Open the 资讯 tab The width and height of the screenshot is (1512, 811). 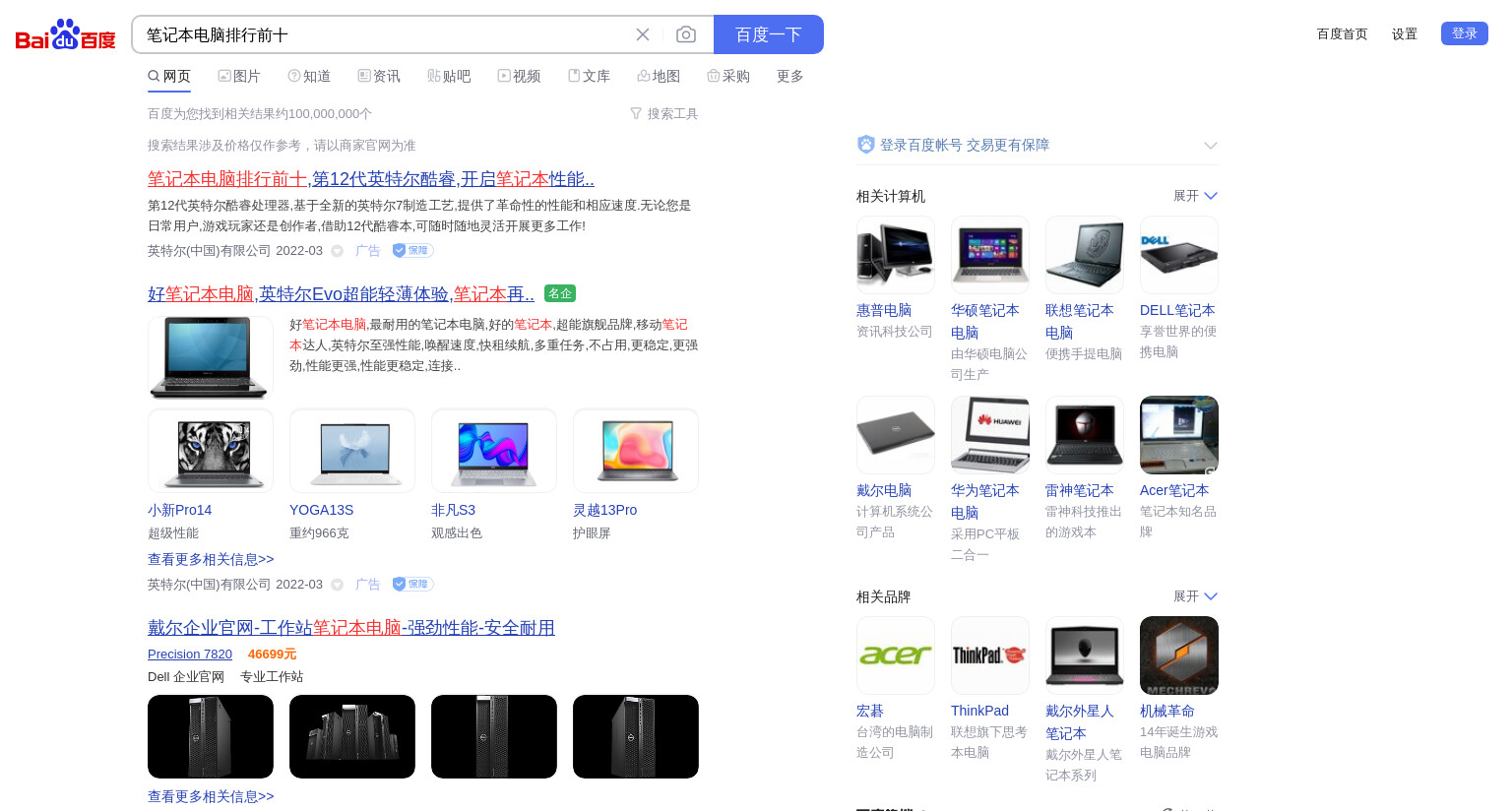point(379,76)
